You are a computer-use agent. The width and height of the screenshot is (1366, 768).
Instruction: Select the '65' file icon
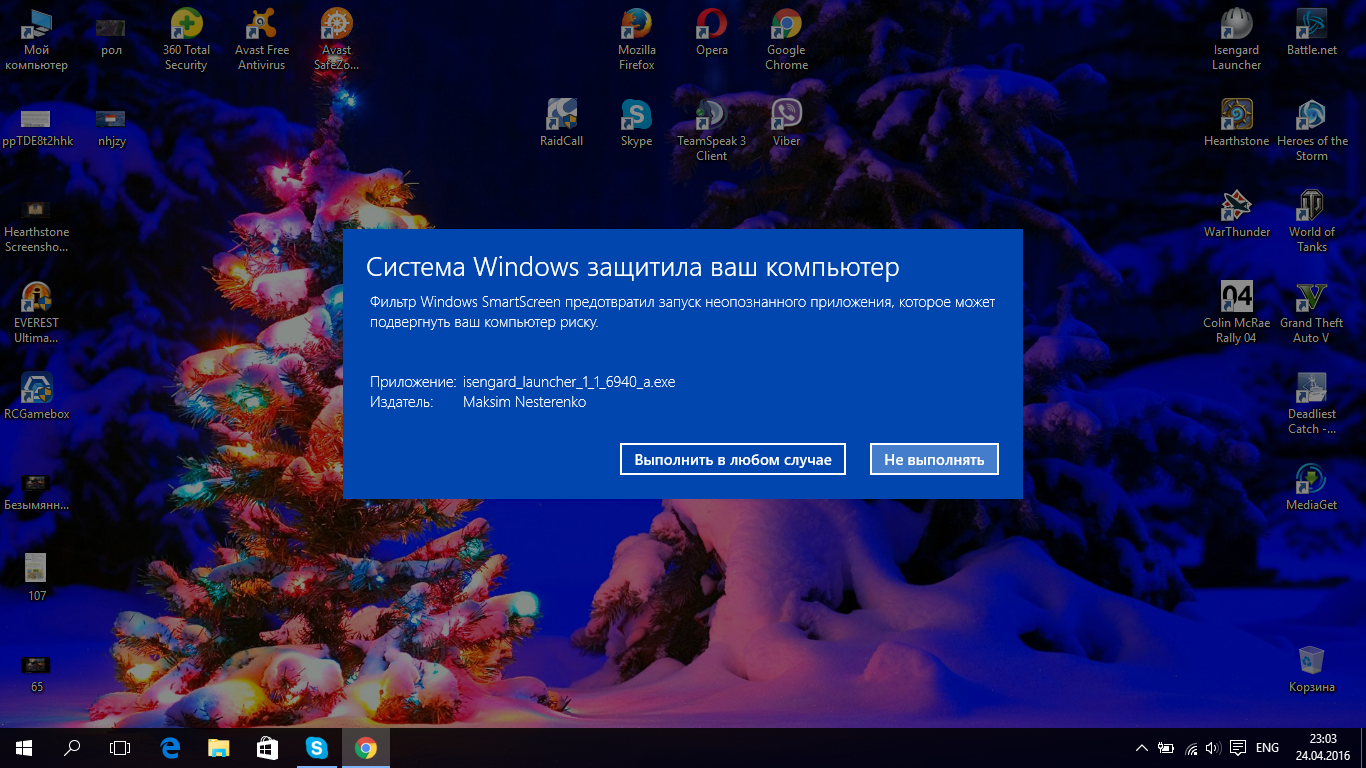tap(37, 673)
